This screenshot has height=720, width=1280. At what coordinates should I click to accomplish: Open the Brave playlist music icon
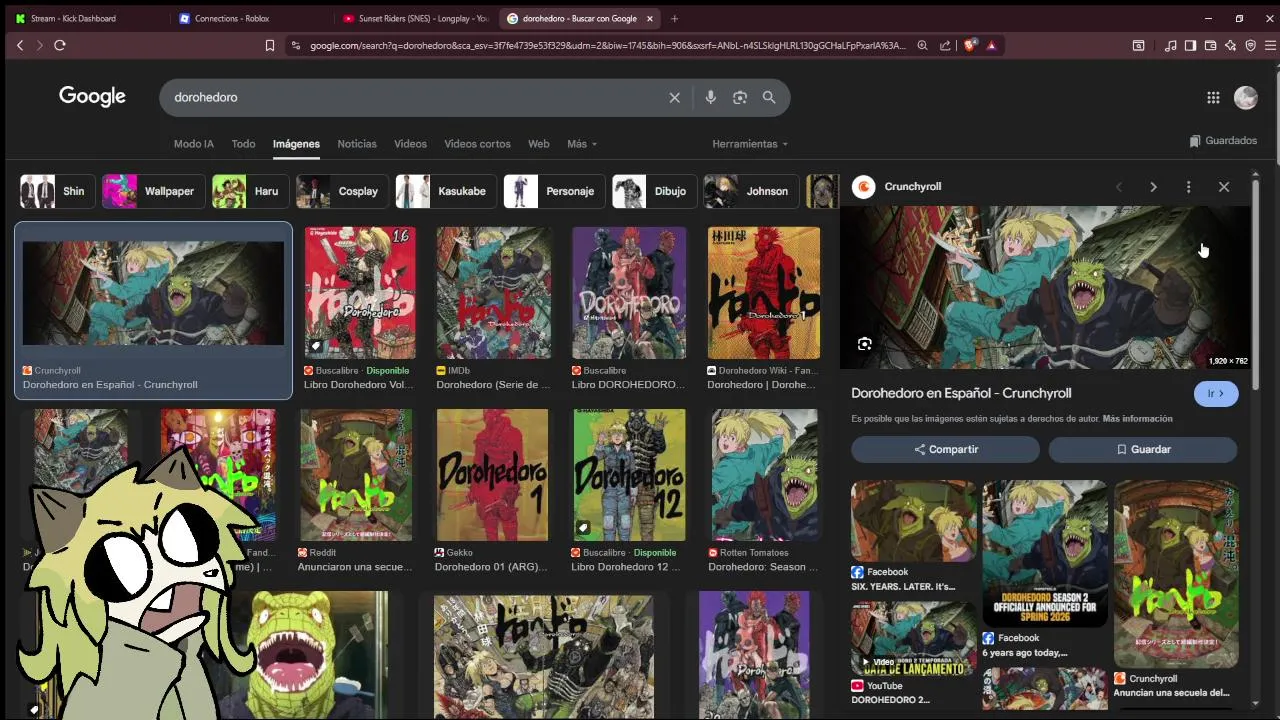(x=1170, y=45)
